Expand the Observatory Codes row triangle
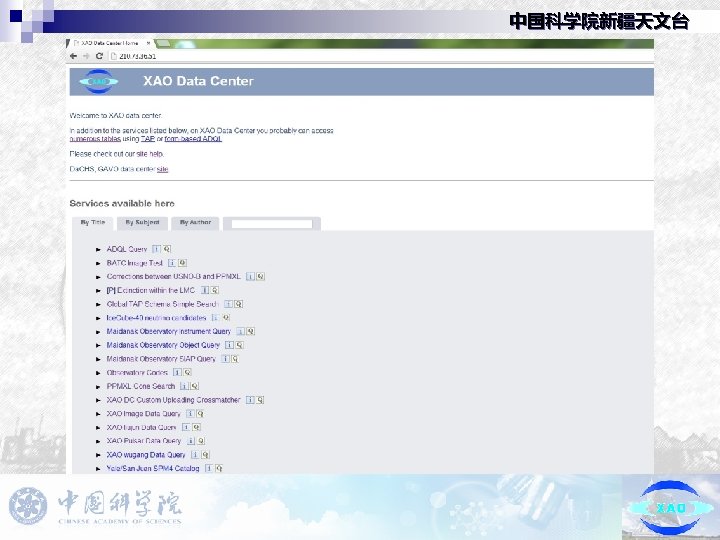This screenshot has width=720, height=540. pos(98,373)
